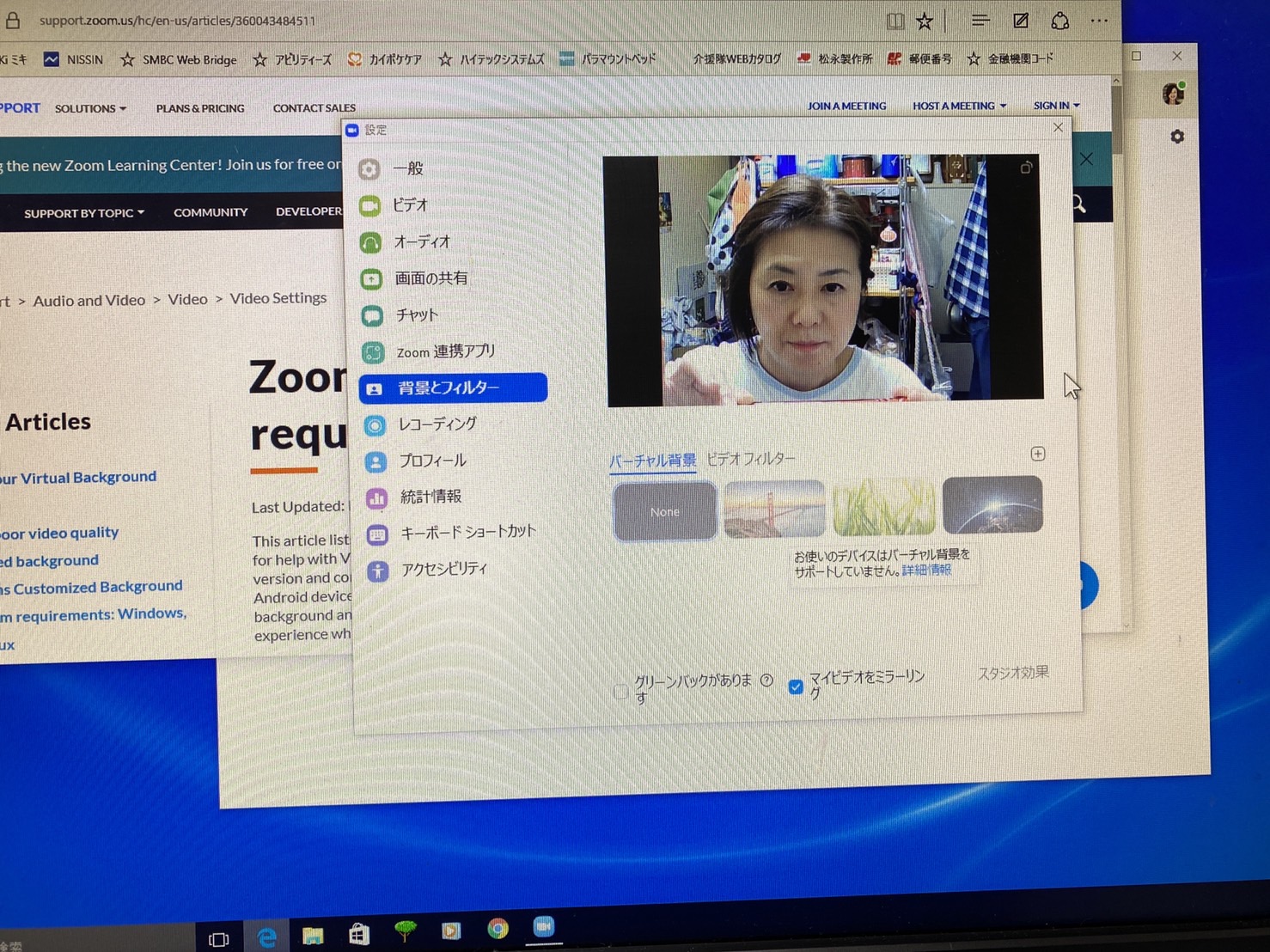Dismiss the Zoom Learning Center banner
The height and width of the screenshot is (952, 1270).
pos(1086,159)
